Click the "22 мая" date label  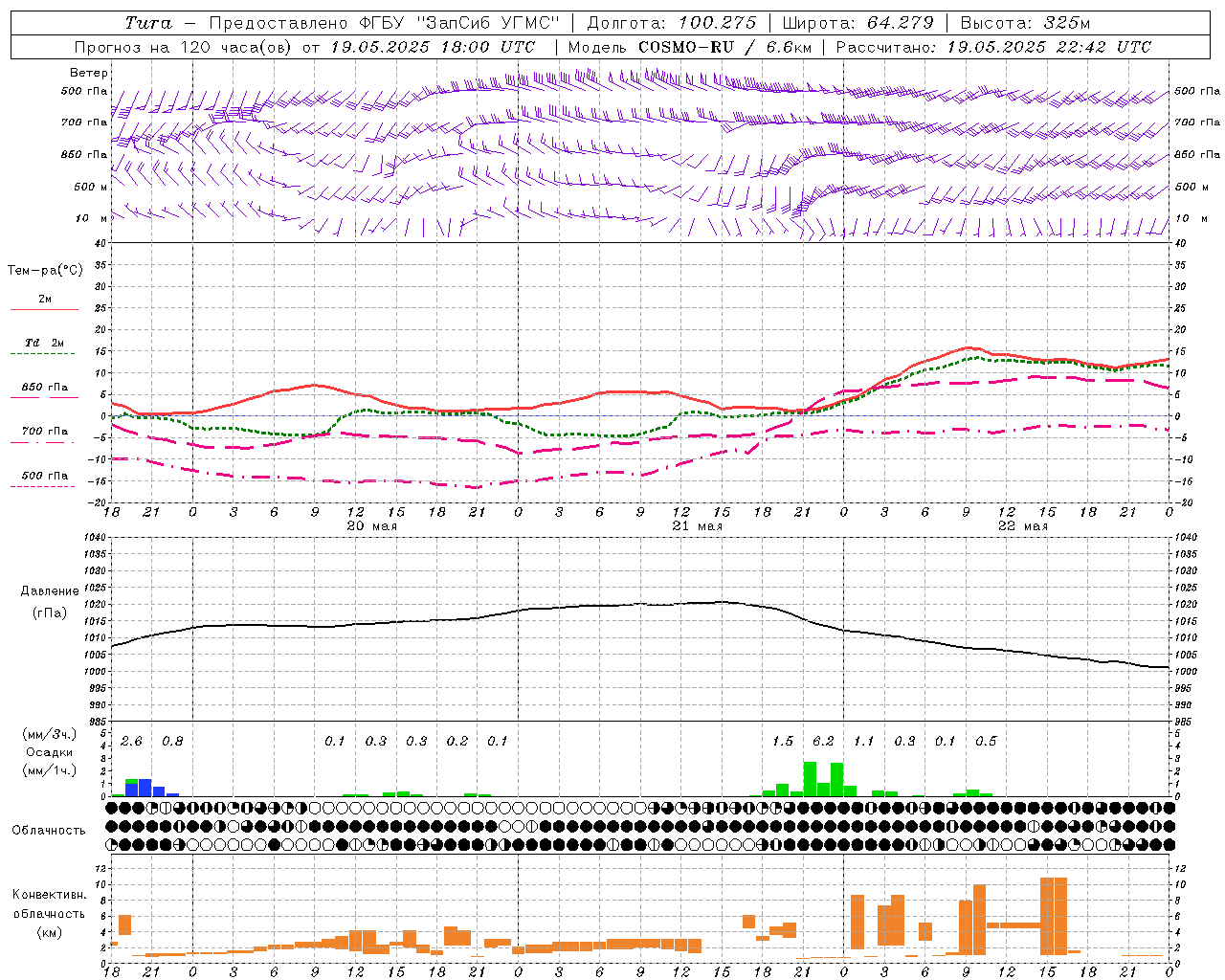(x=1022, y=526)
